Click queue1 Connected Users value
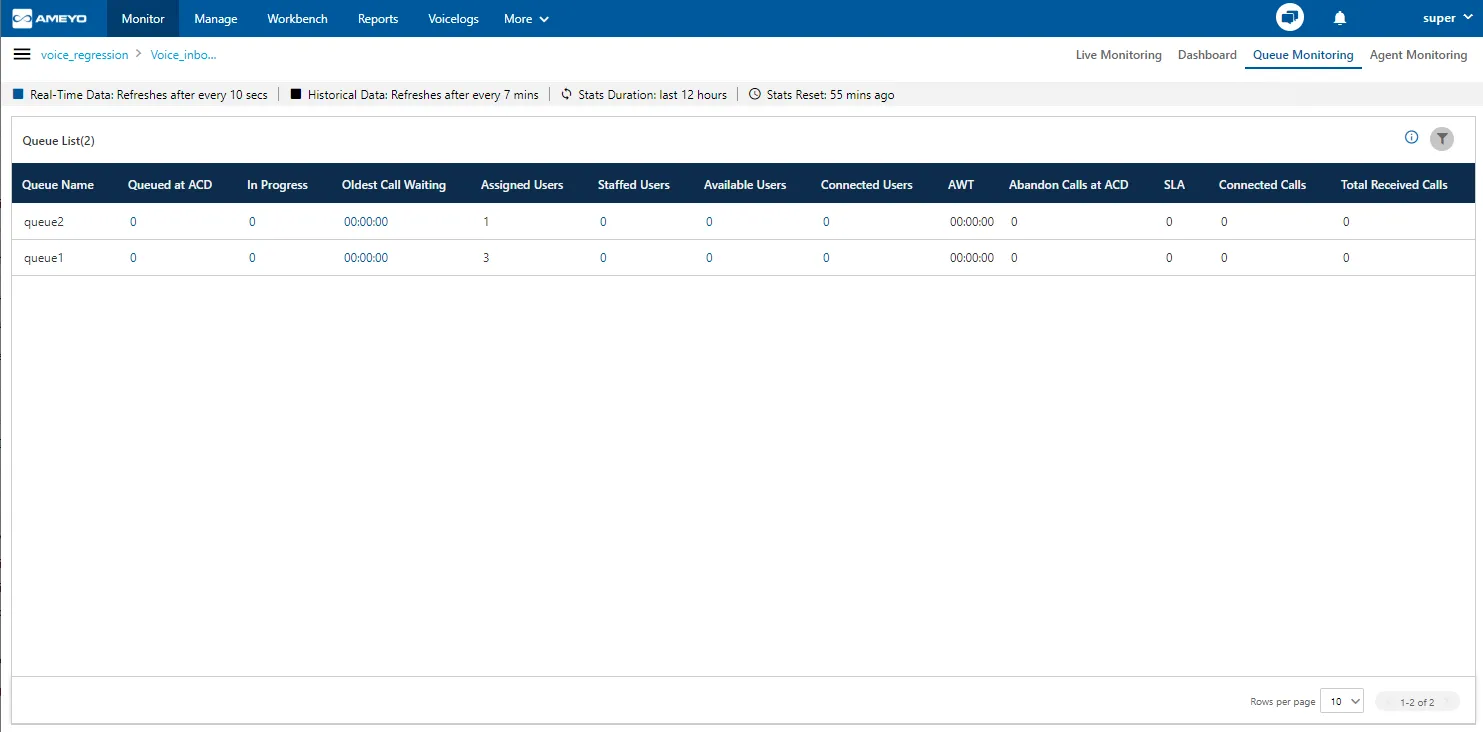1483x732 pixels. [x=826, y=258]
